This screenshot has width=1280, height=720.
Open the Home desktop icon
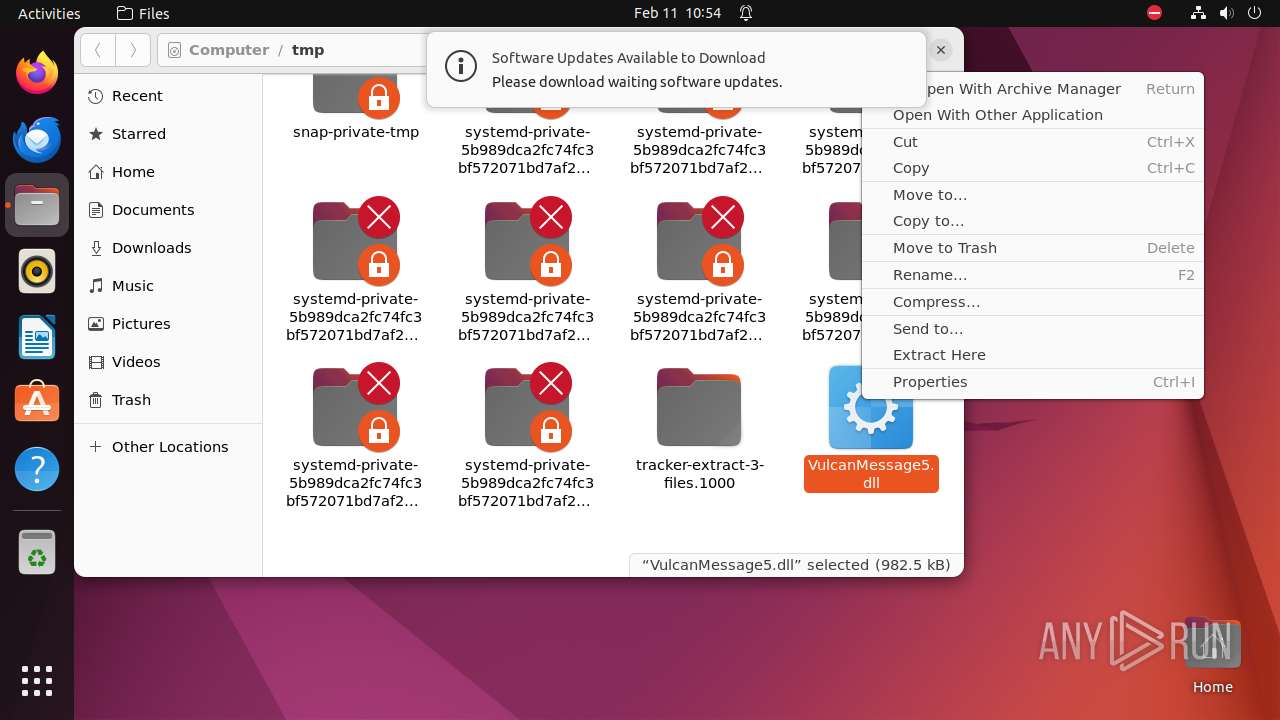[x=1212, y=655]
